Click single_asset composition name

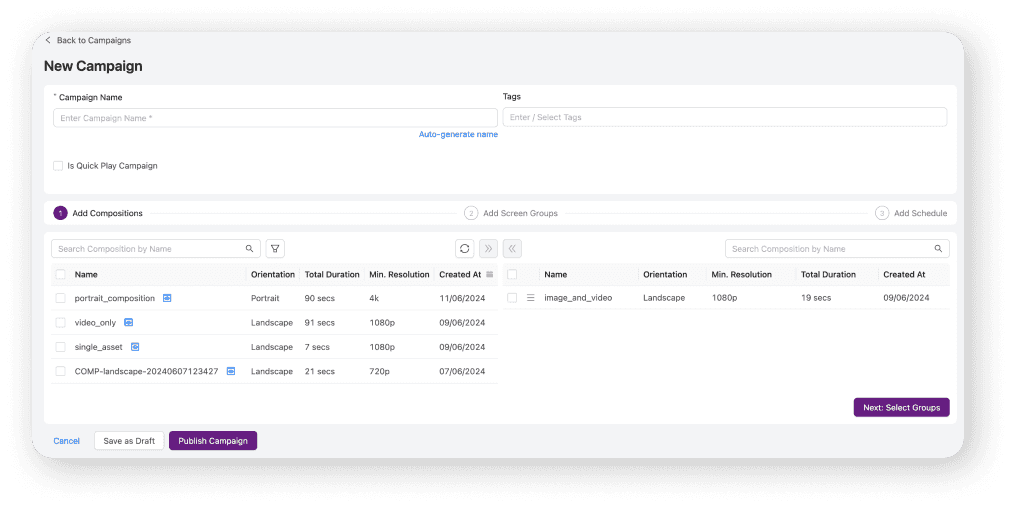pos(99,347)
